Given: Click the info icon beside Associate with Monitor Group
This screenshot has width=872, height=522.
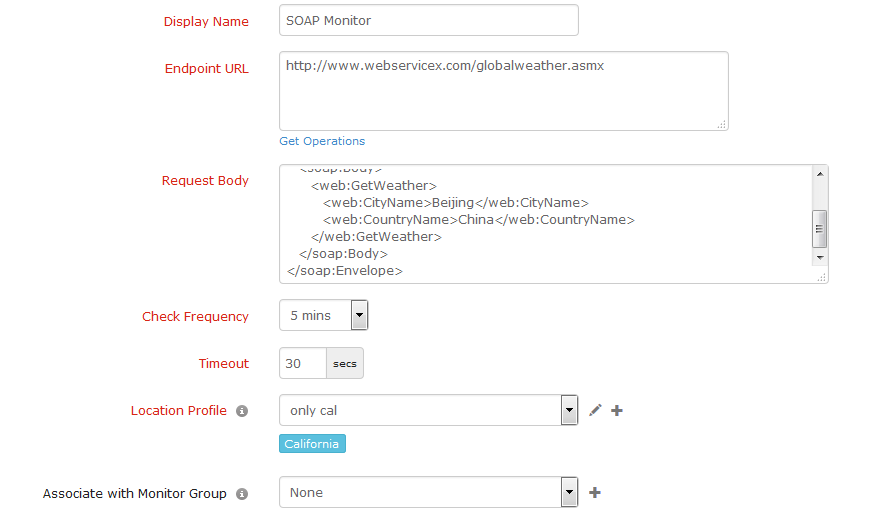Looking at the screenshot, I should click(242, 493).
